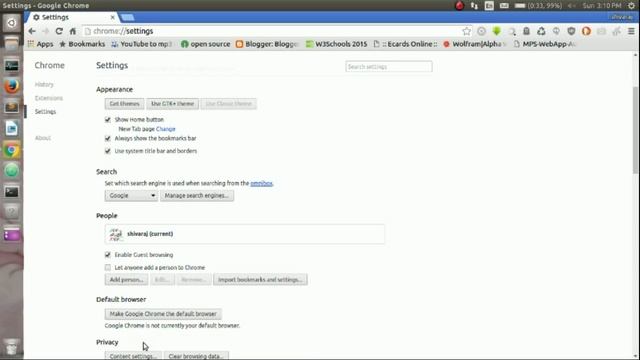640x360 pixels.
Task: Select the shivaraj (current) profile row
Action: pyautogui.click(x=244, y=234)
